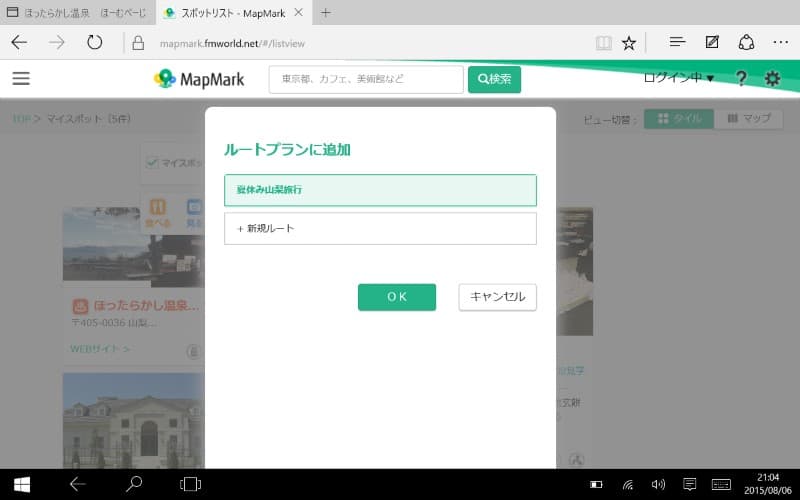
Task: Switch to マップ view
Action: pos(749,118)
